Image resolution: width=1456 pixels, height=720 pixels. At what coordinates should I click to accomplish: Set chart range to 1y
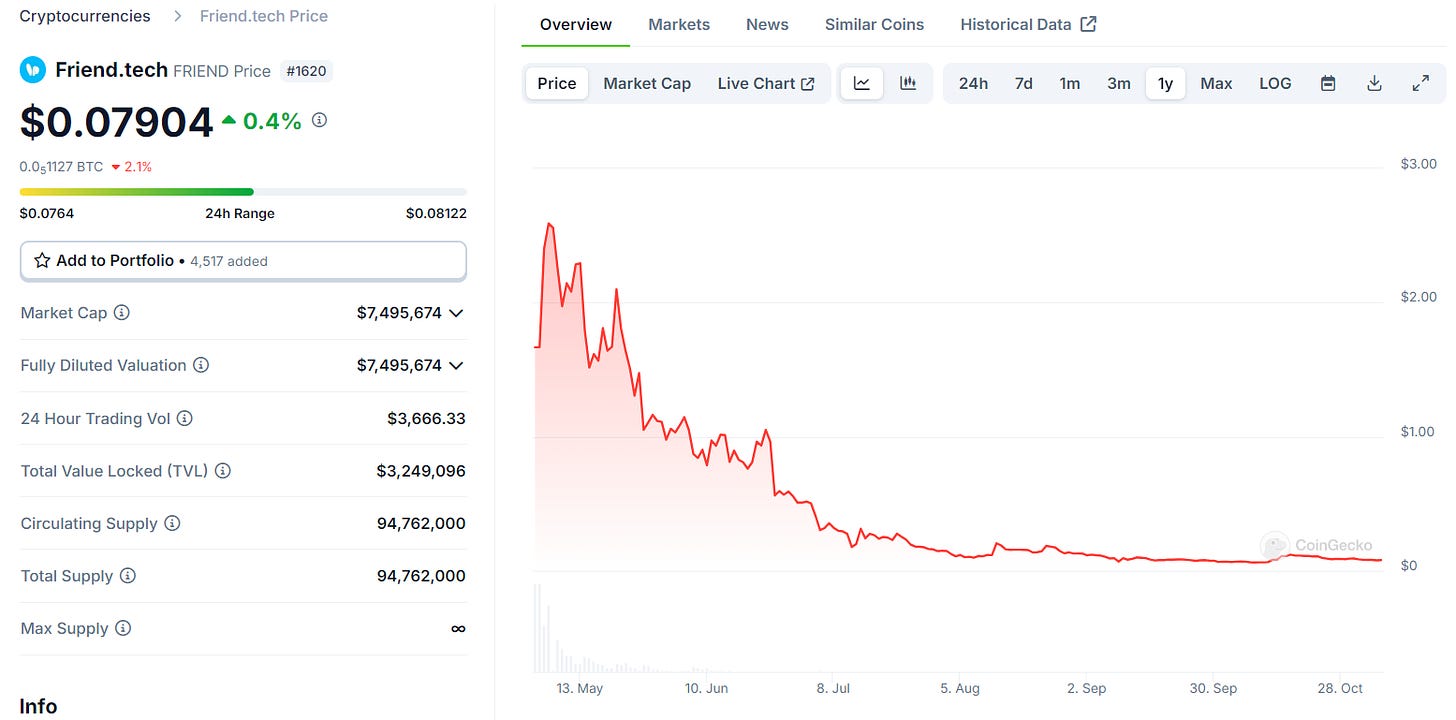pos(1166,84)
